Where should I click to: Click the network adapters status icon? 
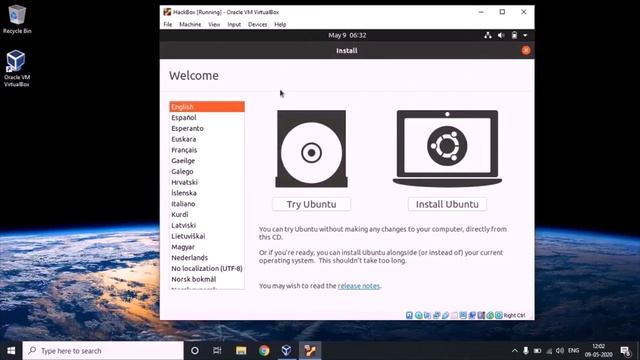pyautogui.click(x=436, y=315)
